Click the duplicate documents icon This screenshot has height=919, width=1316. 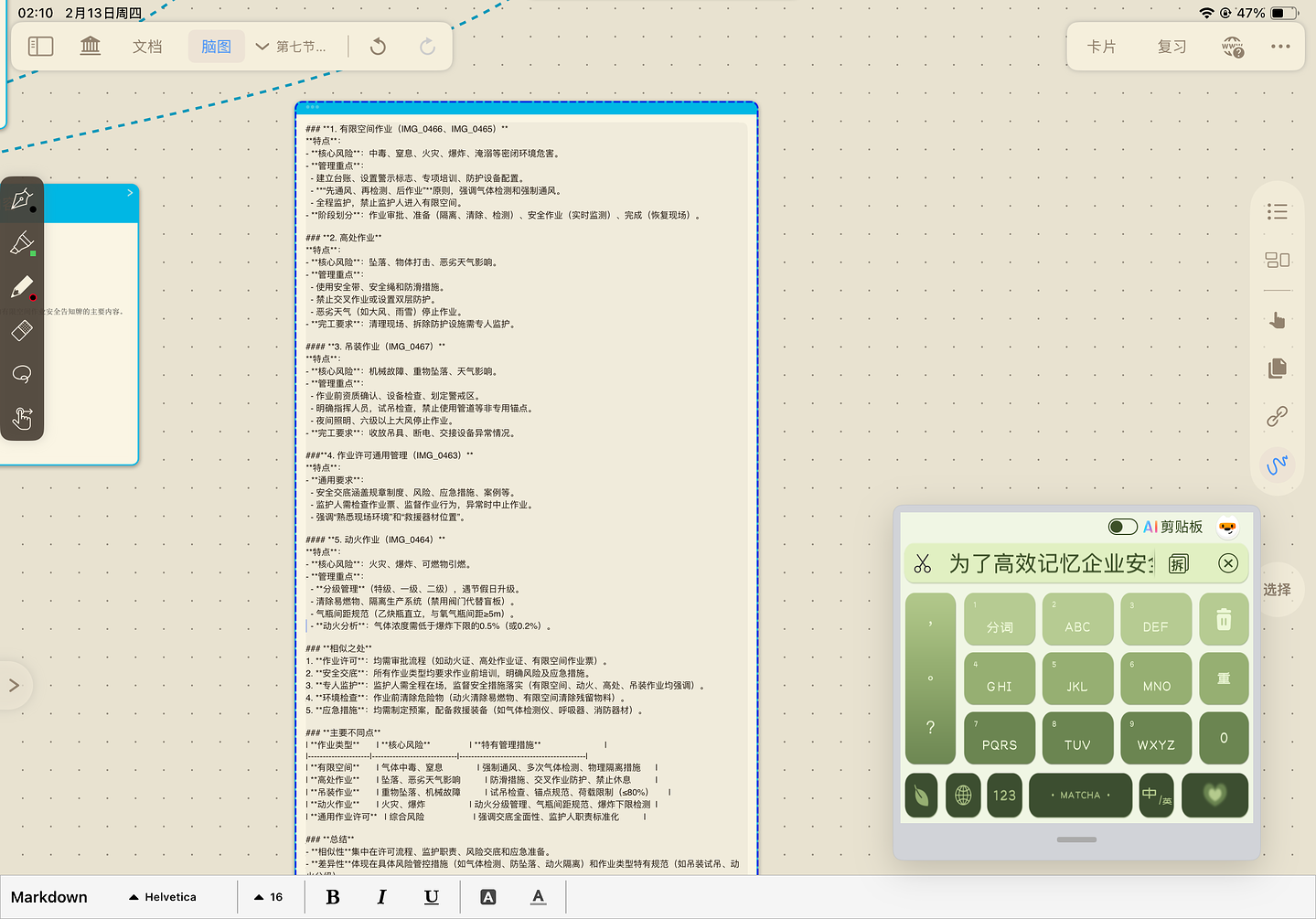pyautogui.click(x=1278, y=368)
